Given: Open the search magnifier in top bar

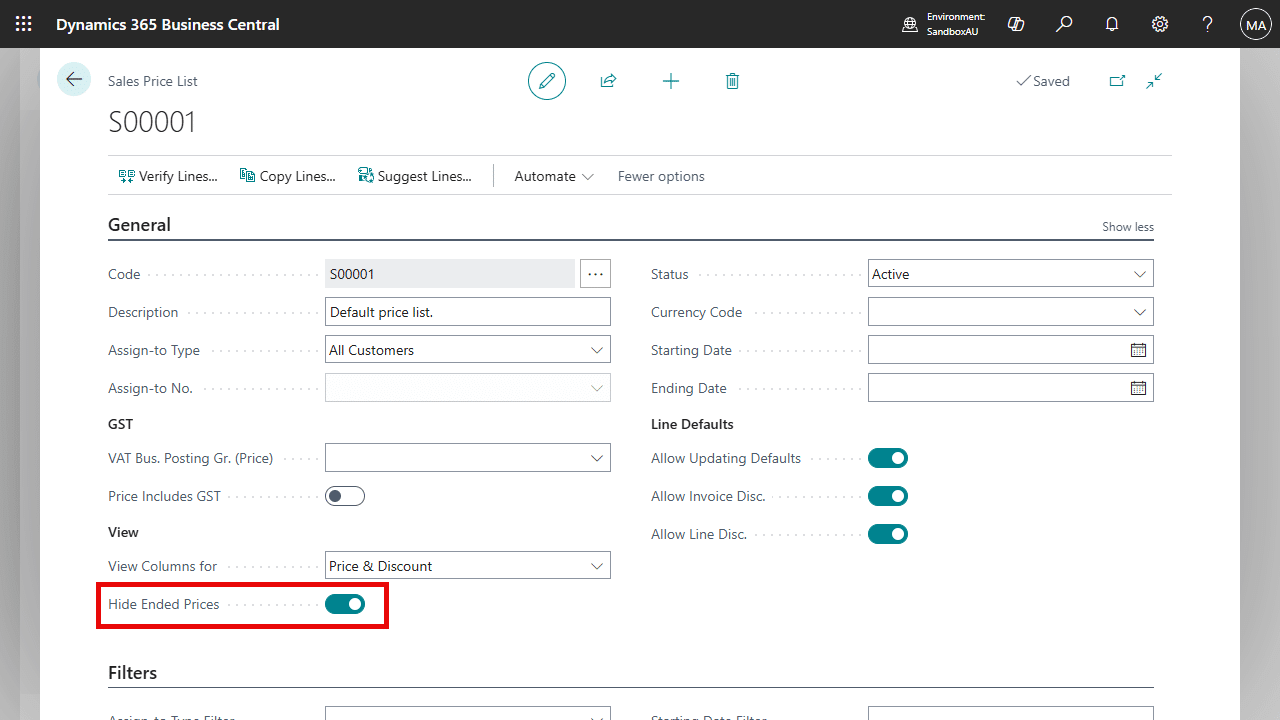Looking at the screenshot, I should click(1064, 24).
